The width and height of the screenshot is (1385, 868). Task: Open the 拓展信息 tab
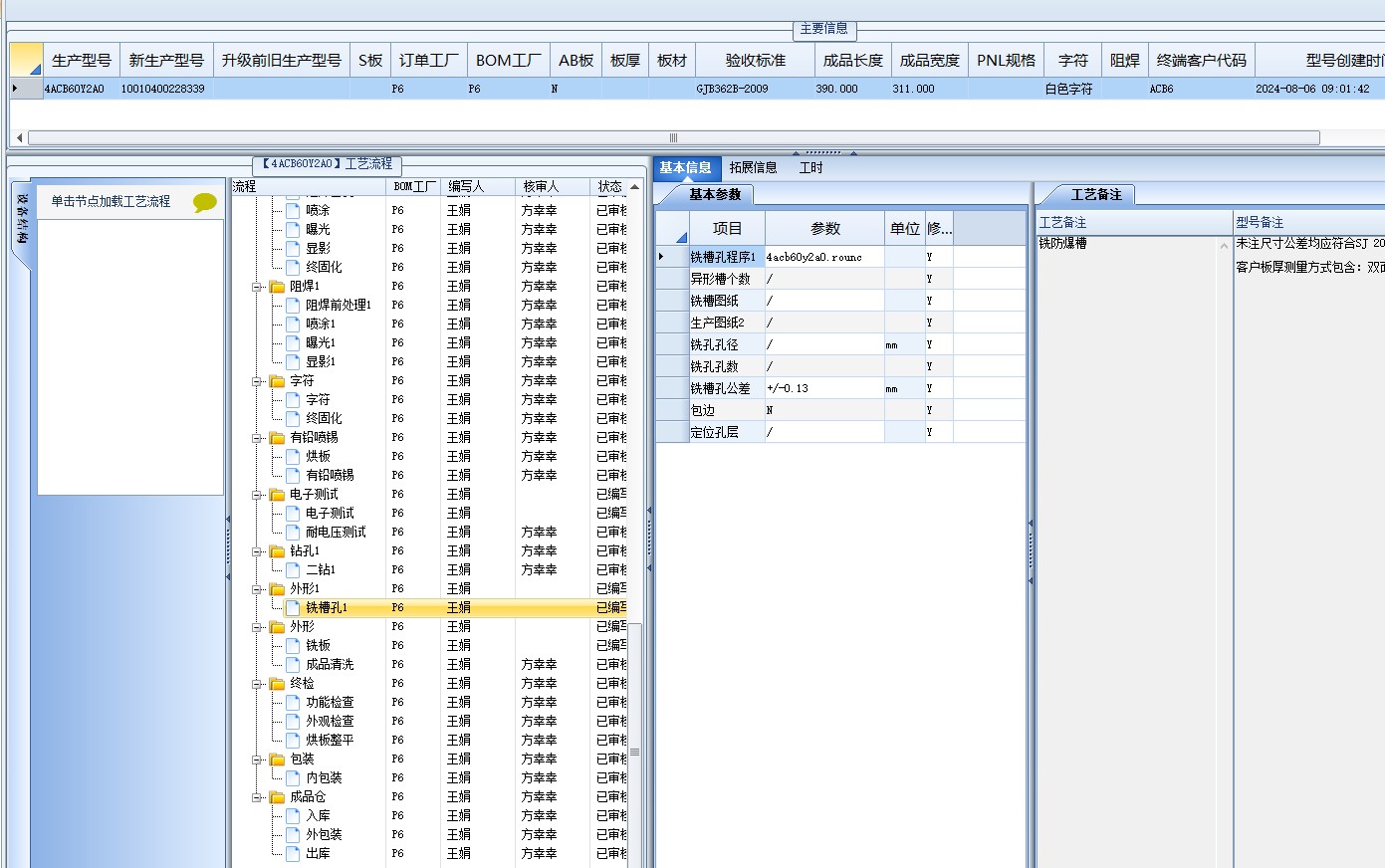pyautogui.click(x=753, y=167)
